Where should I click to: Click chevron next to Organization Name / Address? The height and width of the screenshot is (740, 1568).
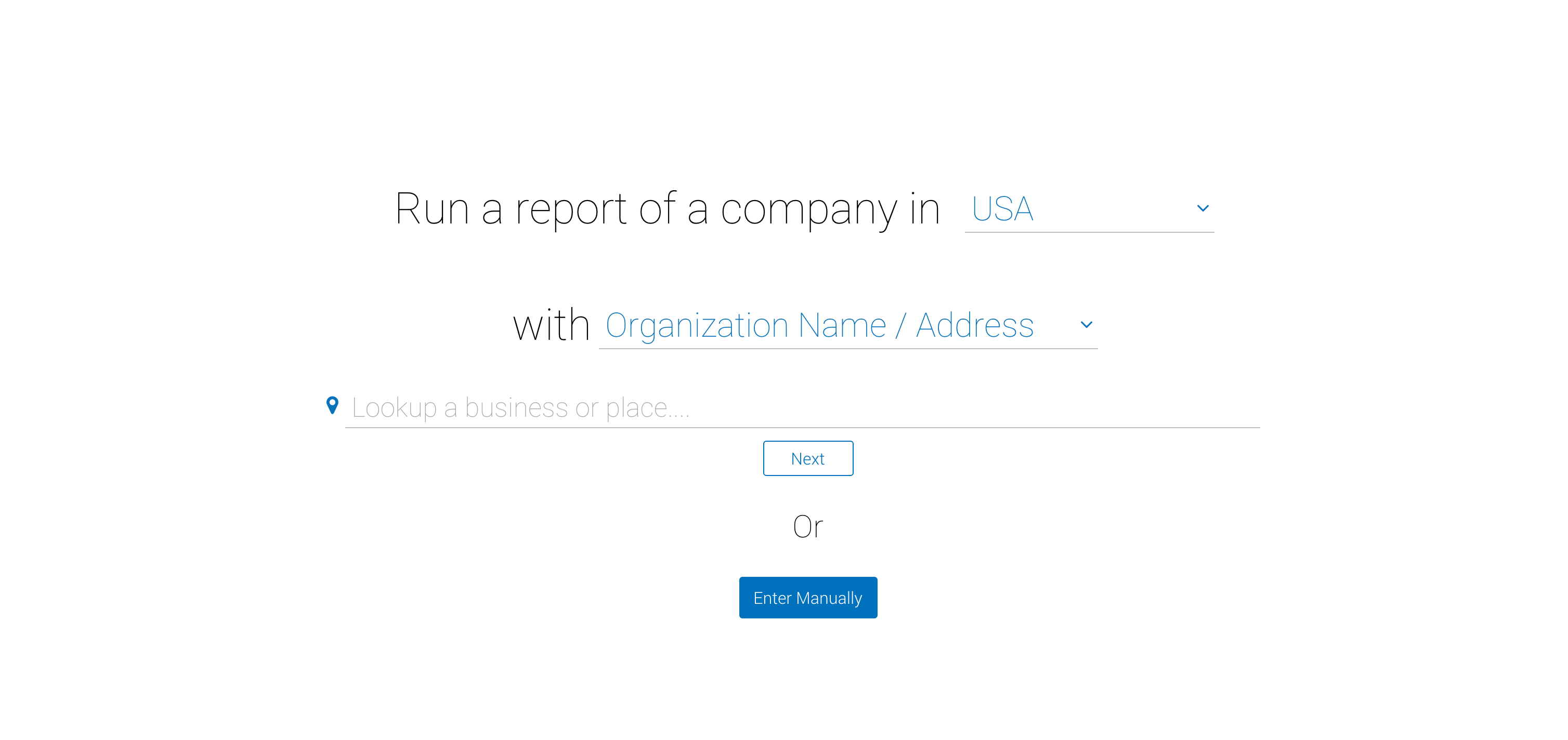tap(1086, 324)
